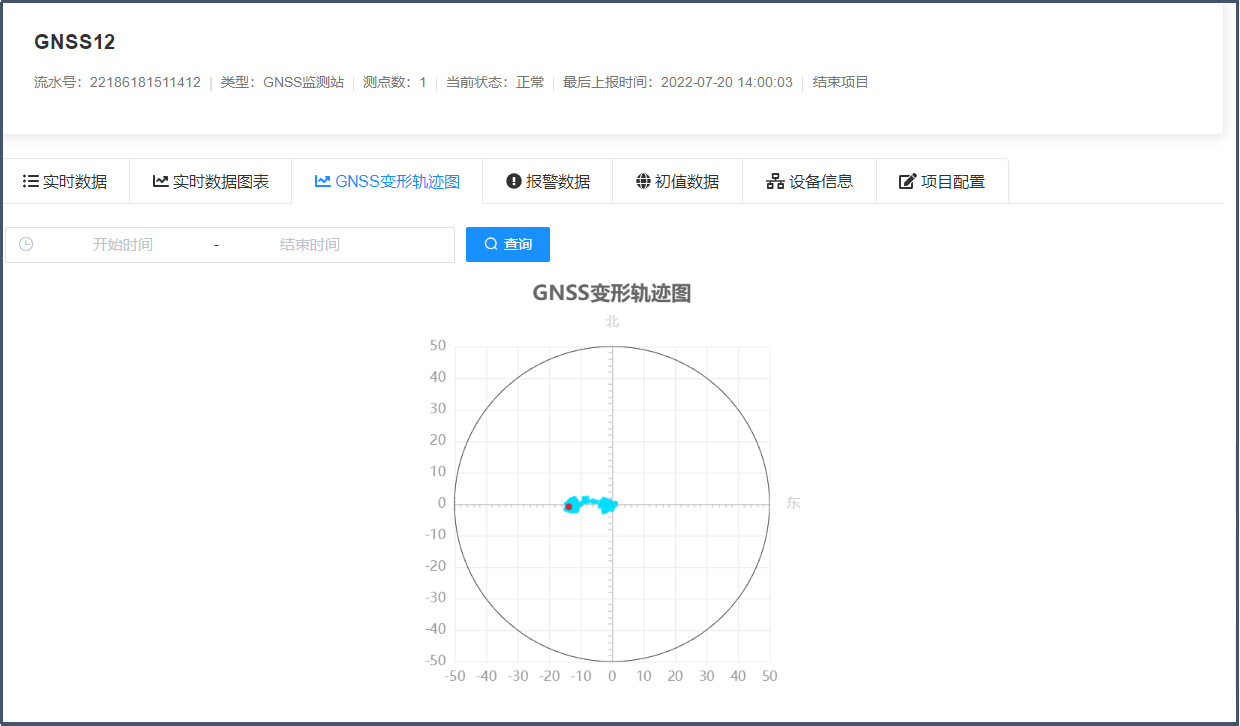Click the network icon on 设备信息 tab

pyautogui.click(x=775, y=181)
